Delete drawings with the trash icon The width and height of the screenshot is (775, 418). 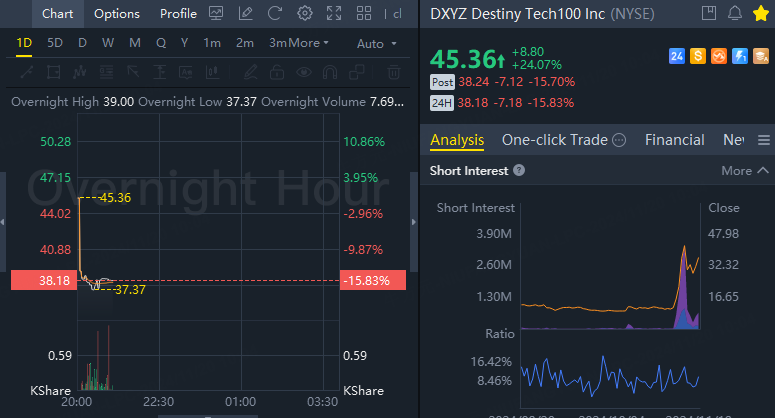point(394,73)
